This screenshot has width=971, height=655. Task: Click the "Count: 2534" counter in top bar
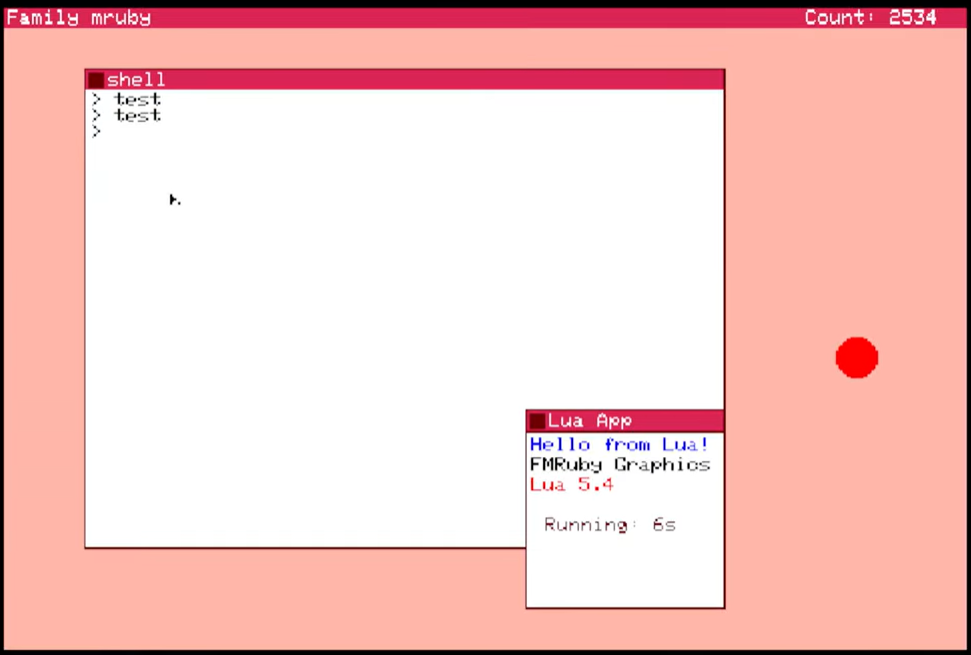point(870,17)
